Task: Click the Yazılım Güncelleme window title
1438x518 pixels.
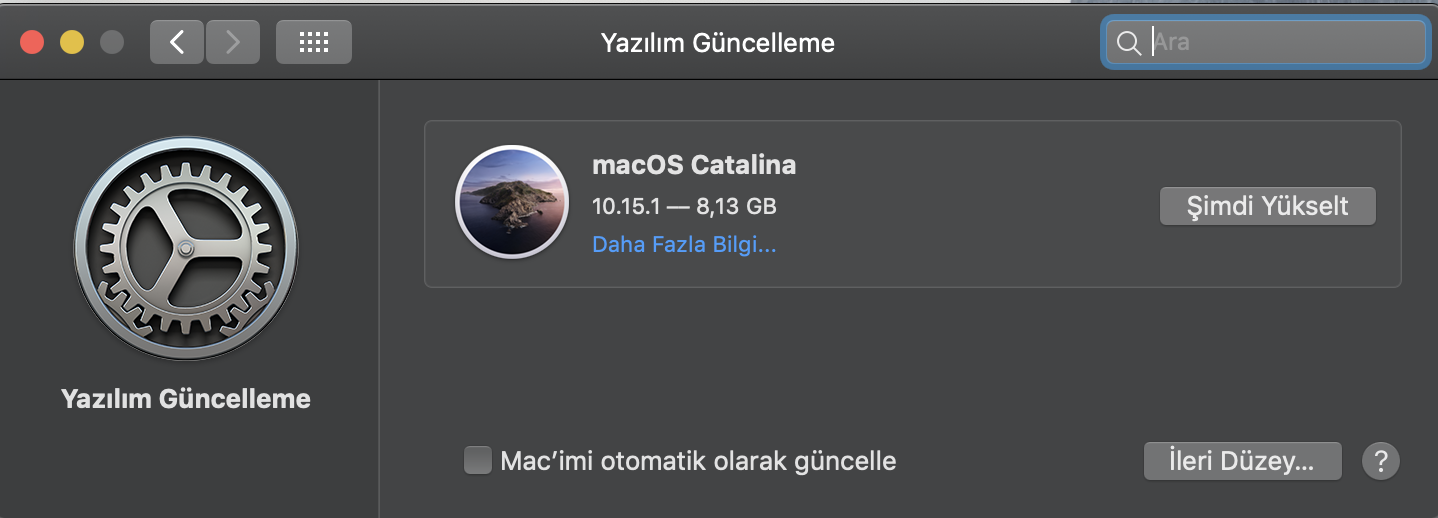Action: coord(718,43)
